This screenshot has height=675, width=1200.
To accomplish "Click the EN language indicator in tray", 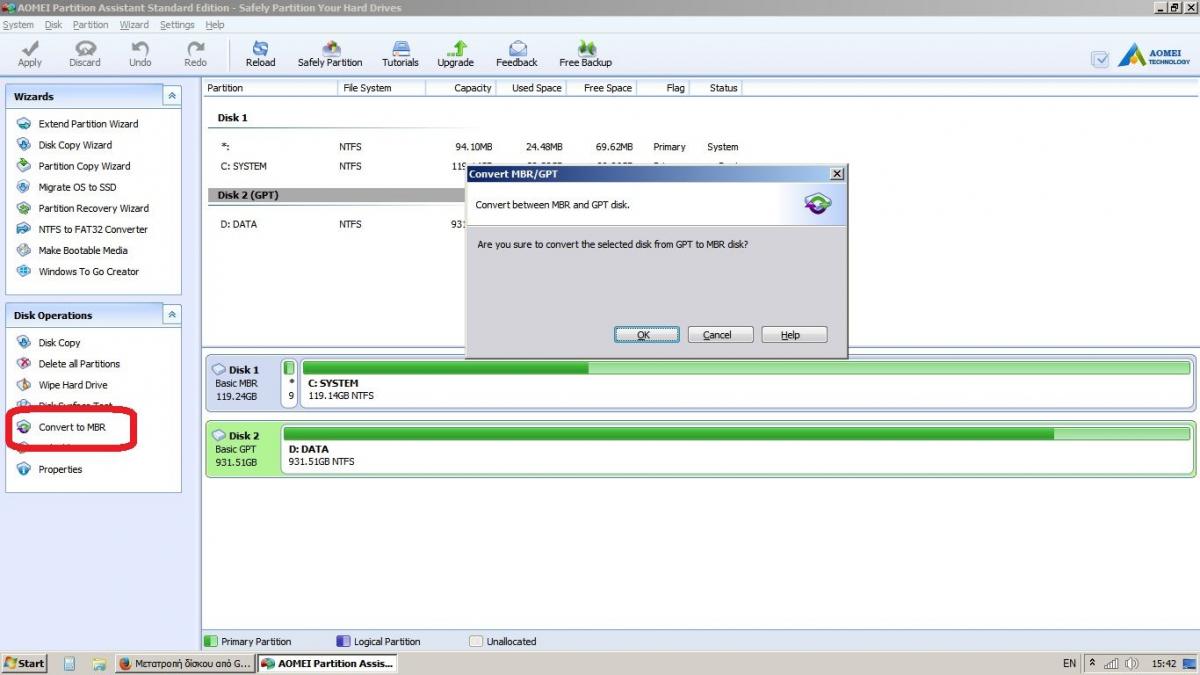I will [x=1069, y=663].
